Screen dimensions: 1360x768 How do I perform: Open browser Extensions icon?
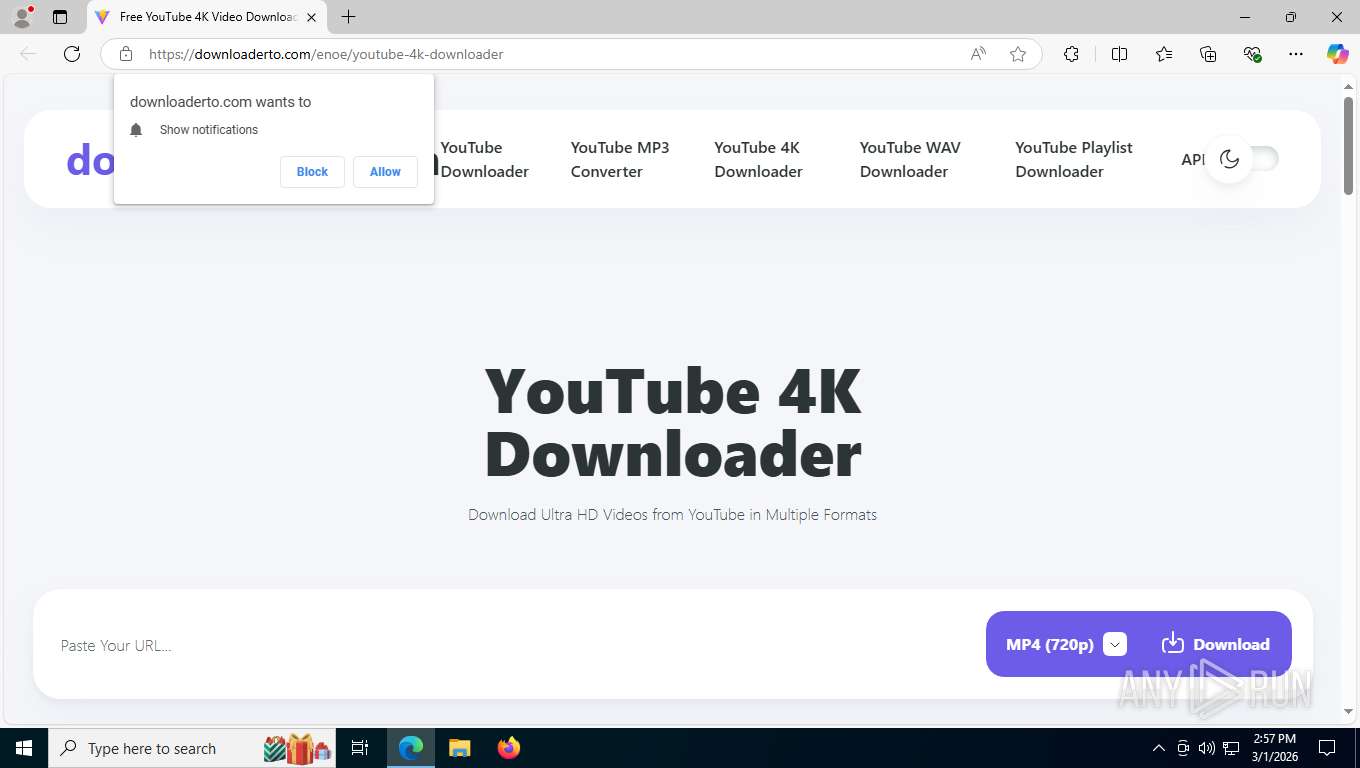tap(1072, 54)
